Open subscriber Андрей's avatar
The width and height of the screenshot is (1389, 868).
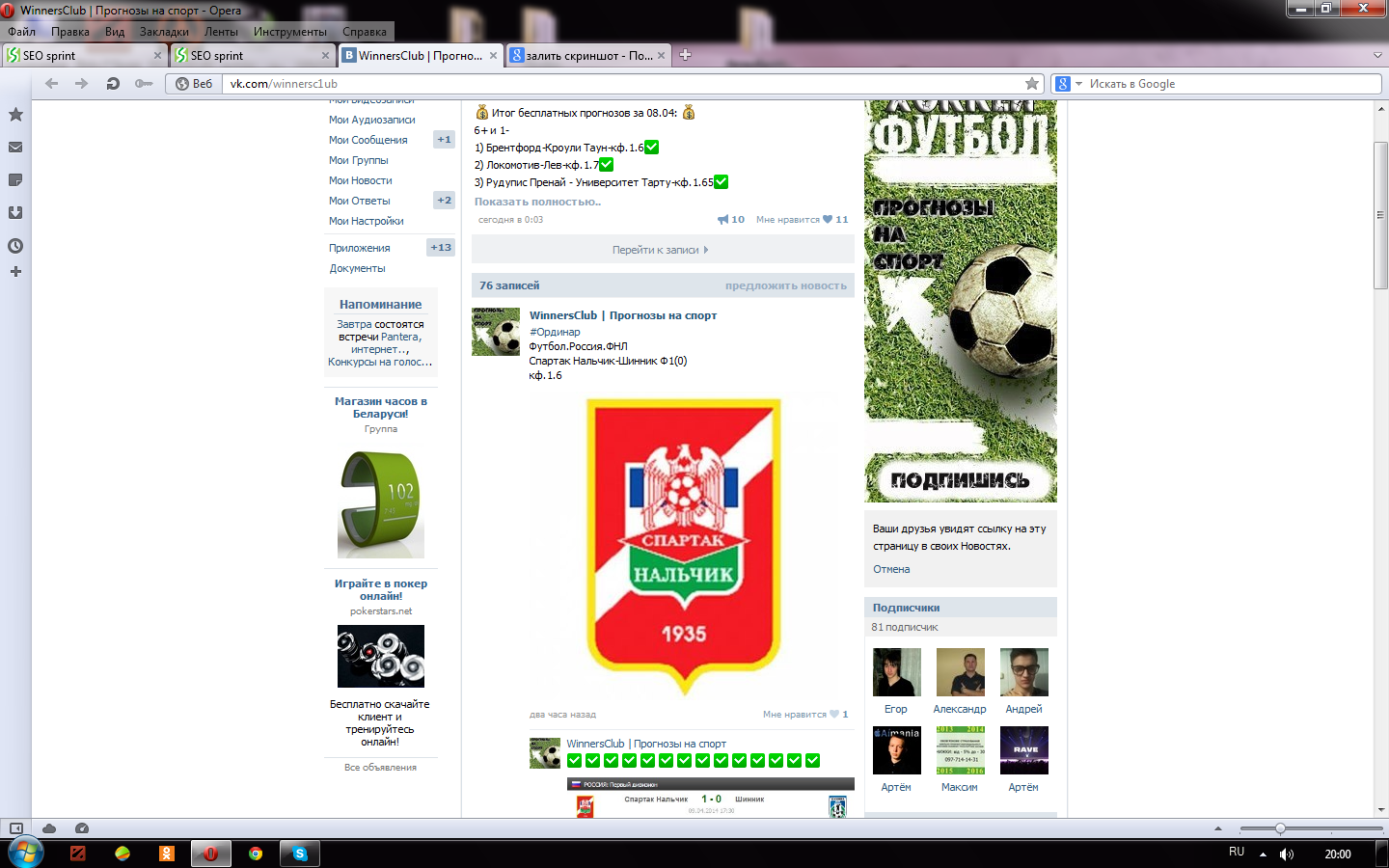point(1024,672)
